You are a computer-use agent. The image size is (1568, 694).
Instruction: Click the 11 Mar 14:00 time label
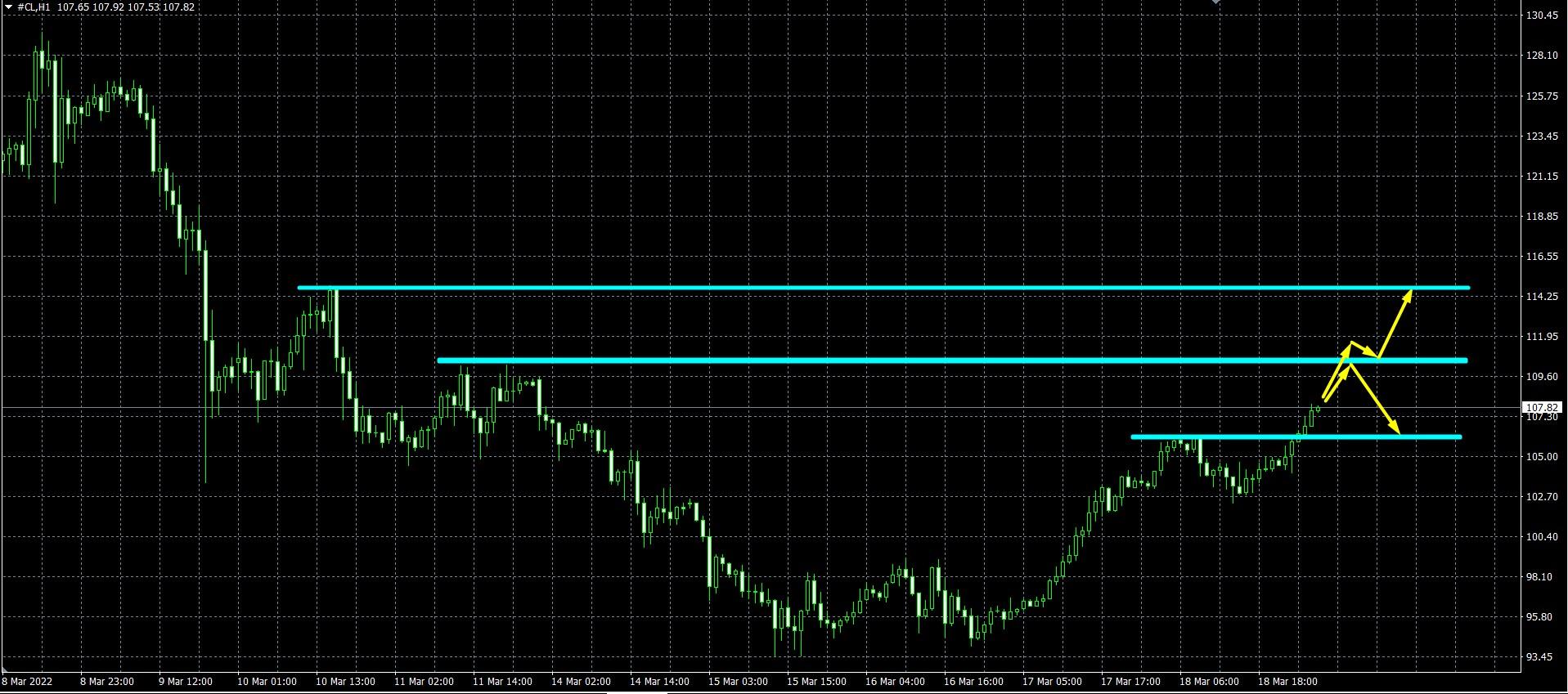tap(502, 682)
